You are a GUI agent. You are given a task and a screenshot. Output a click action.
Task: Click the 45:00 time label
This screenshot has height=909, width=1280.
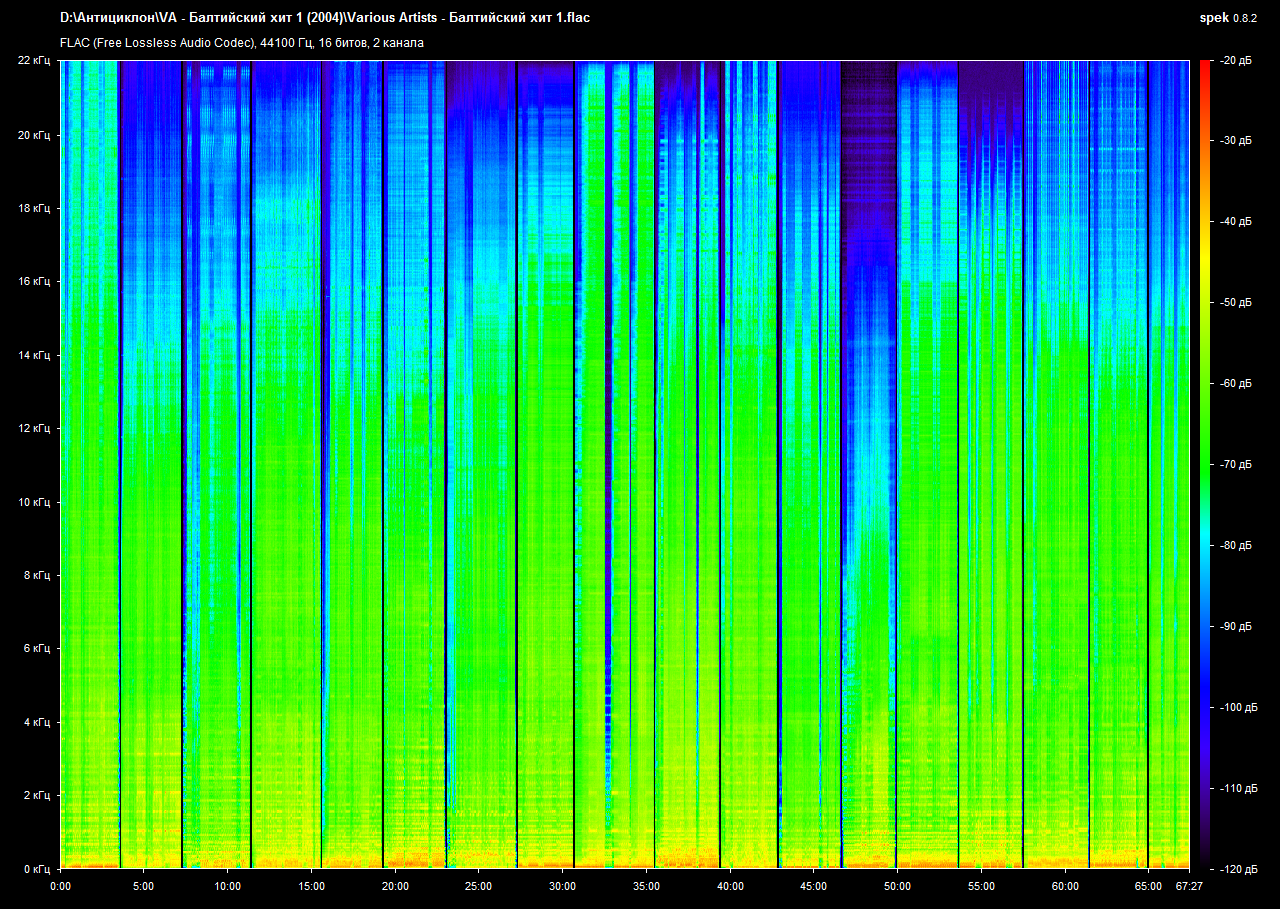tap(813, 886)
